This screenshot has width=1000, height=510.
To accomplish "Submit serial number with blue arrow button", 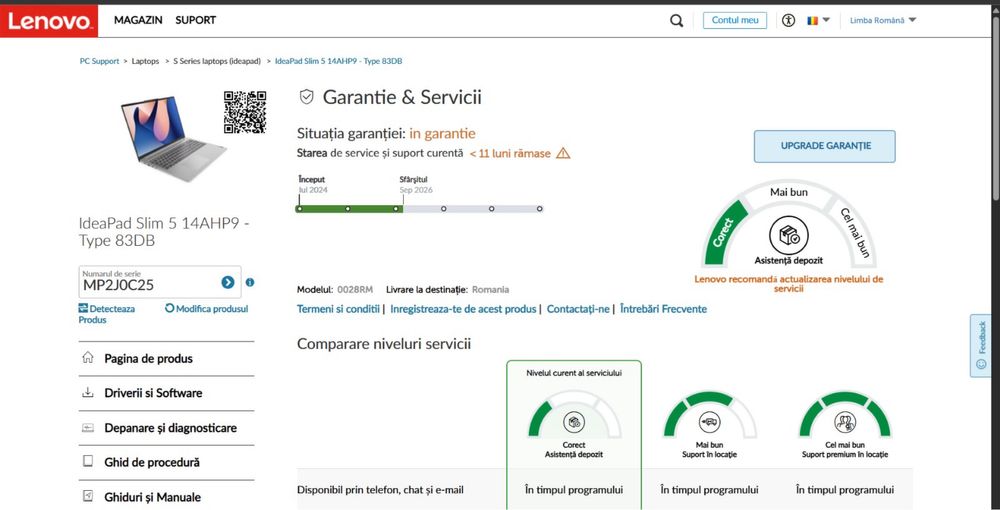I will click(x=228, y=282).
